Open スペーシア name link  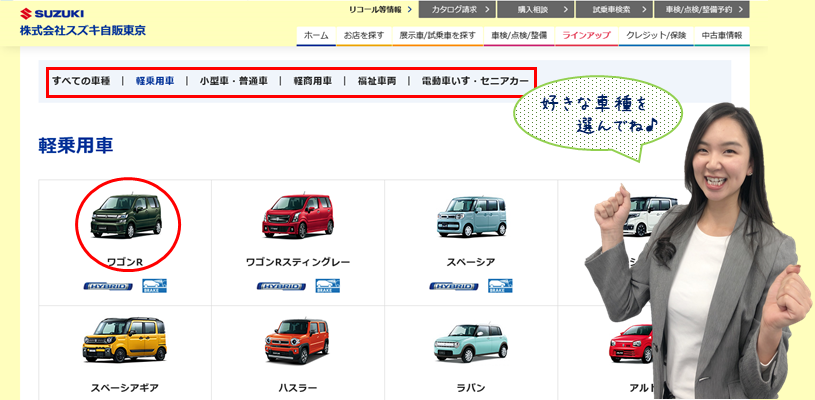[471, 262]
